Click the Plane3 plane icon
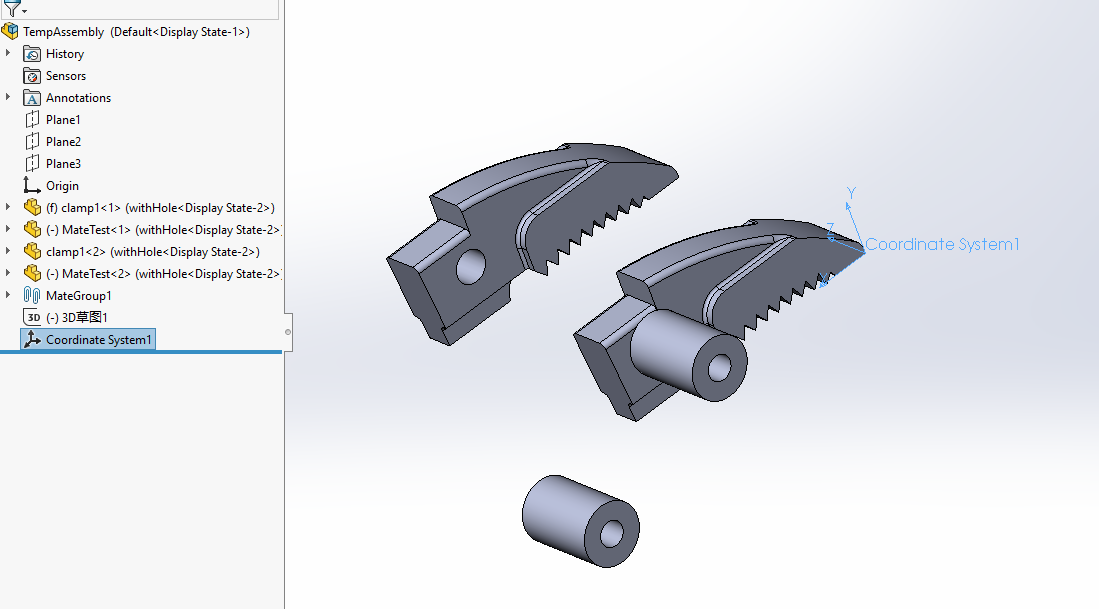Viewport: 1099px width, 609px height. click(x=32, y=163)
